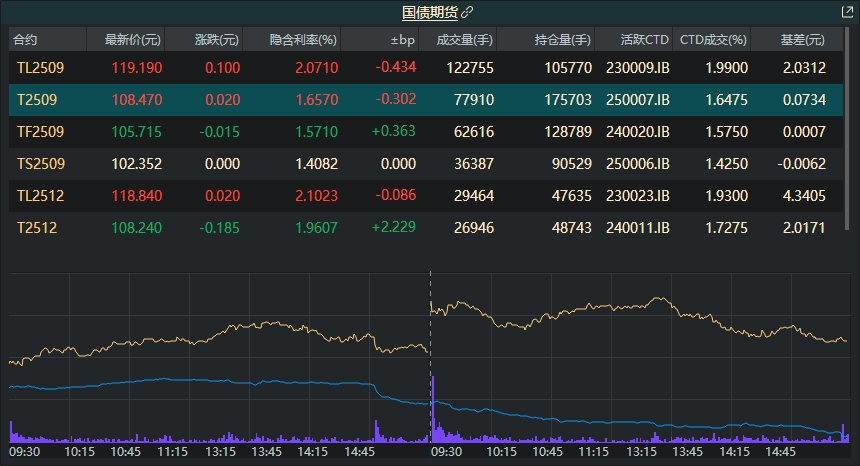860x466 pixels.
Task: Select the TL2509 contract row
Action: click(40, 68)
